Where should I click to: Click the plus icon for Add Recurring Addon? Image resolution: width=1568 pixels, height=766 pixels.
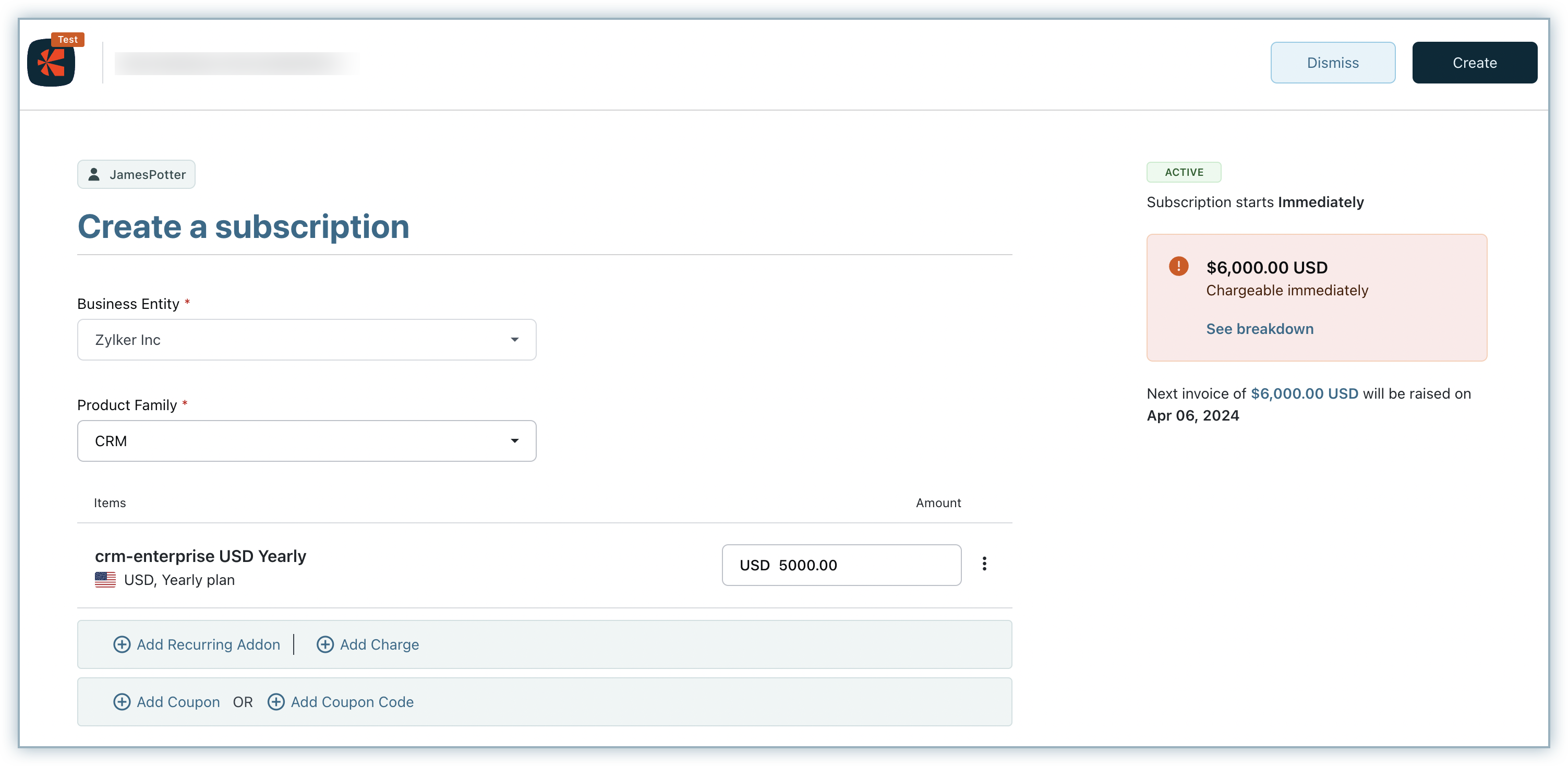click(x=122, y=644)
